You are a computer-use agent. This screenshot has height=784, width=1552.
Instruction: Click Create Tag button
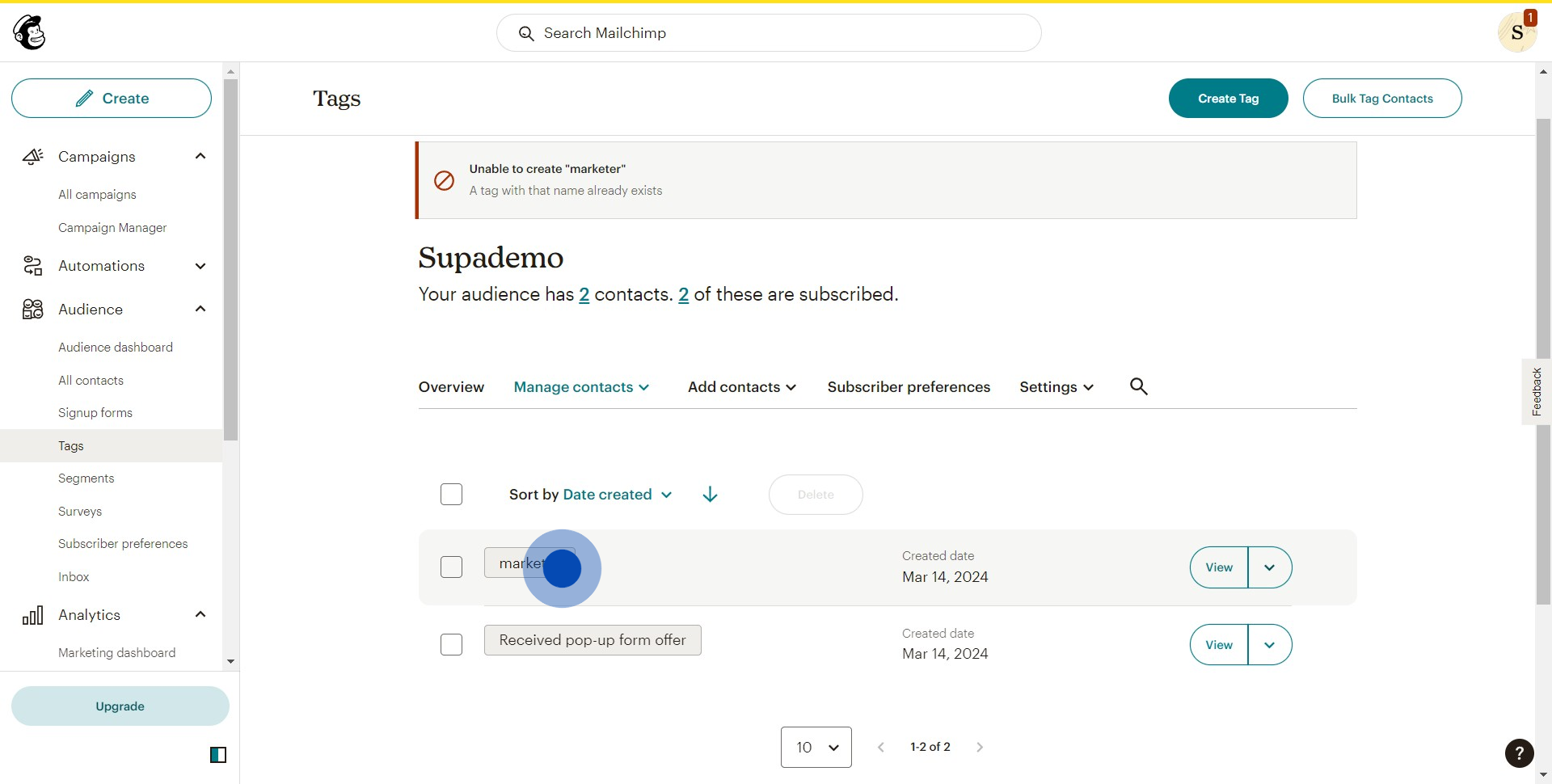click(1229, 99)
